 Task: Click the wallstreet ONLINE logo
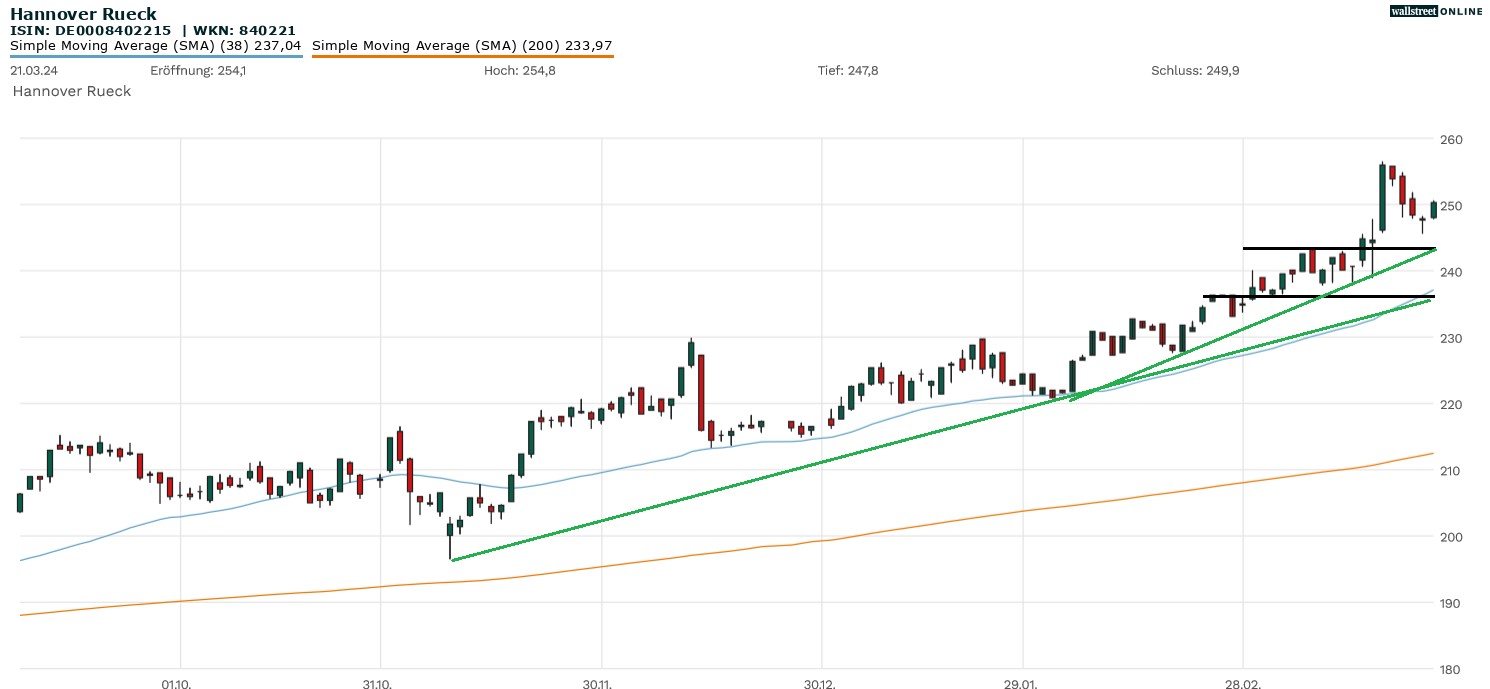click(1436, 11)
